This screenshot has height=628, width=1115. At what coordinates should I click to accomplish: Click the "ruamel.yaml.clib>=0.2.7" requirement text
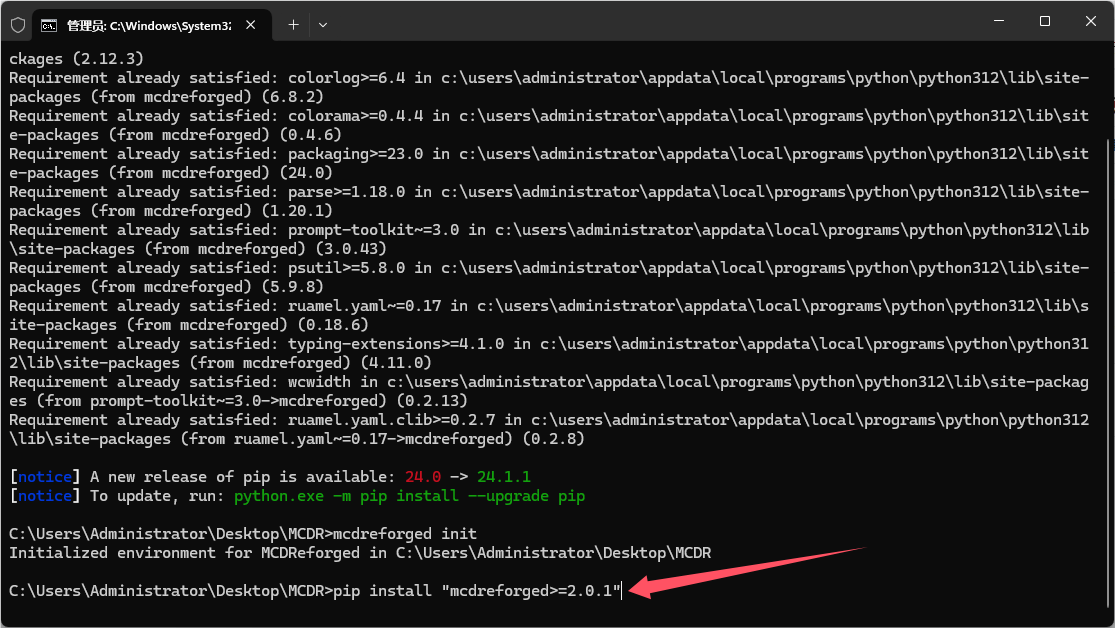click(x=392, y=420)
